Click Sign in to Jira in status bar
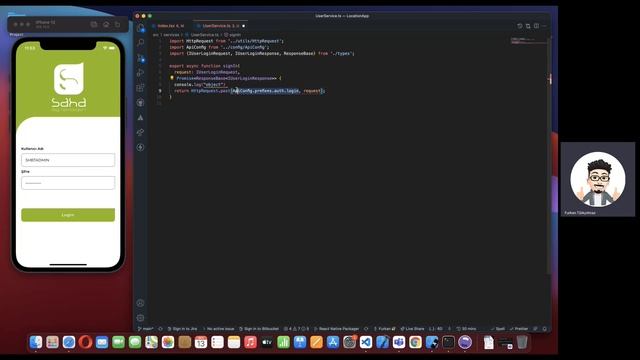Screen dimensions: 640x360 (182, 329)
